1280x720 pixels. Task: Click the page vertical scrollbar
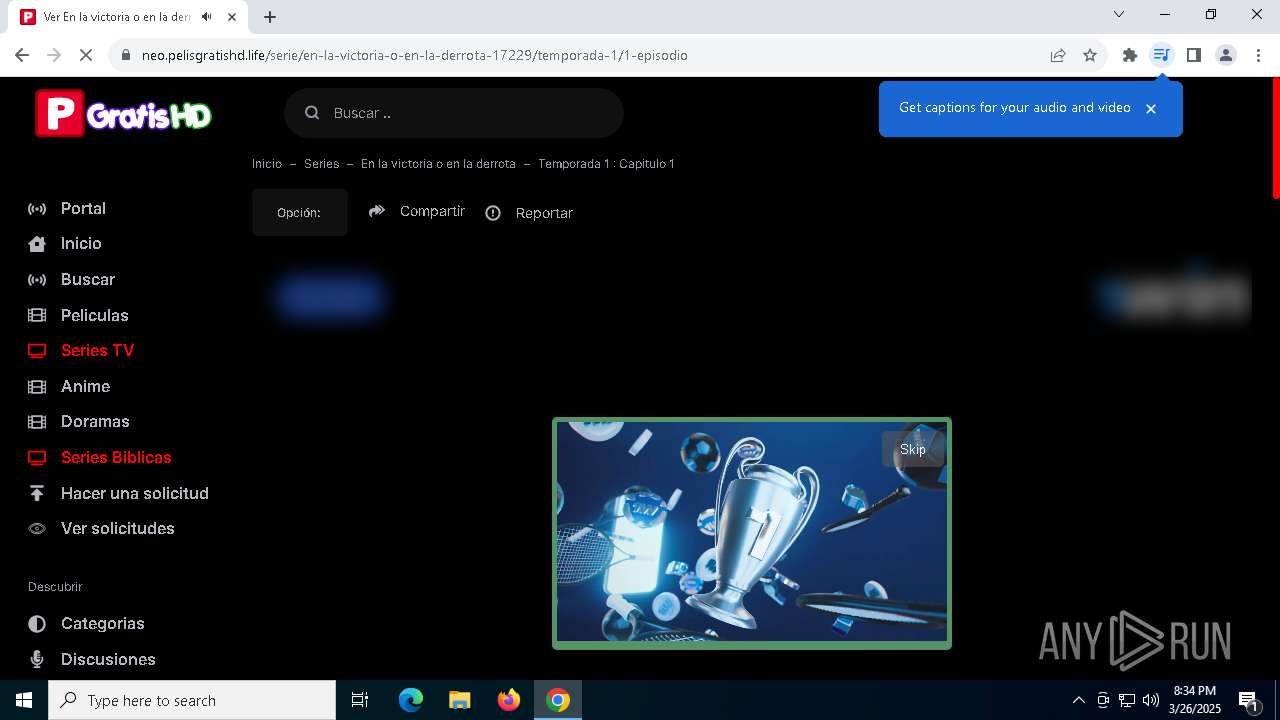[x=1275, y=139]
